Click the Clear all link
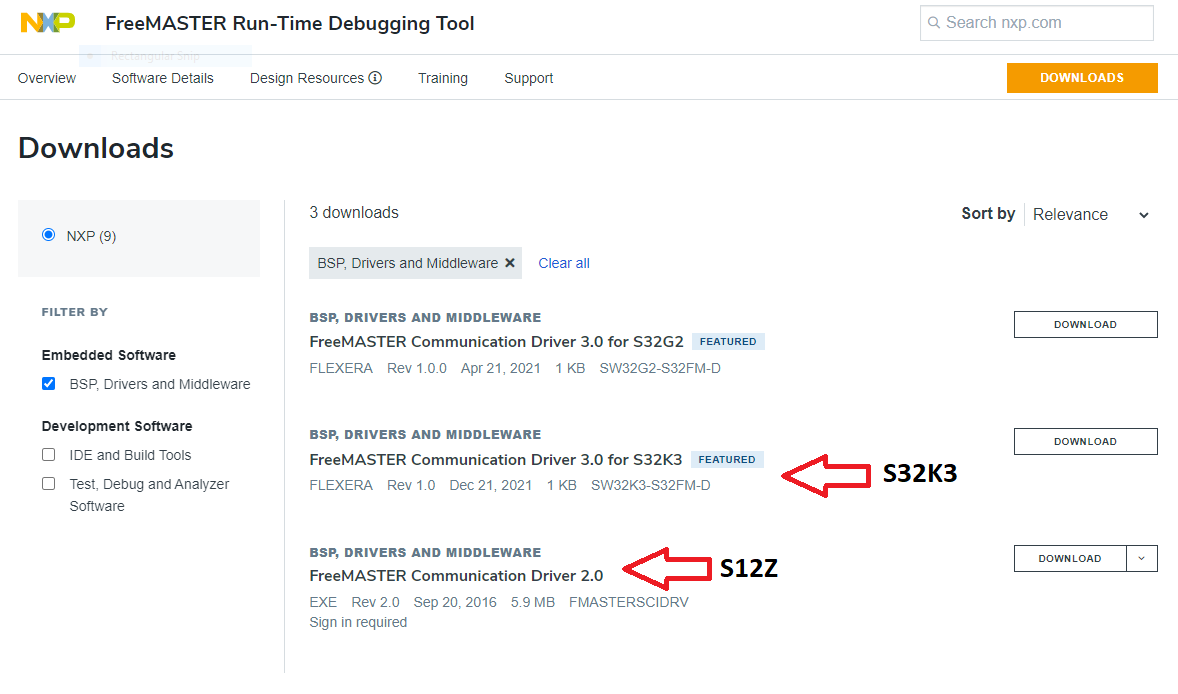Image resolution: width=1178 pixels, height=694 pixels. click(x=563, y=262)
